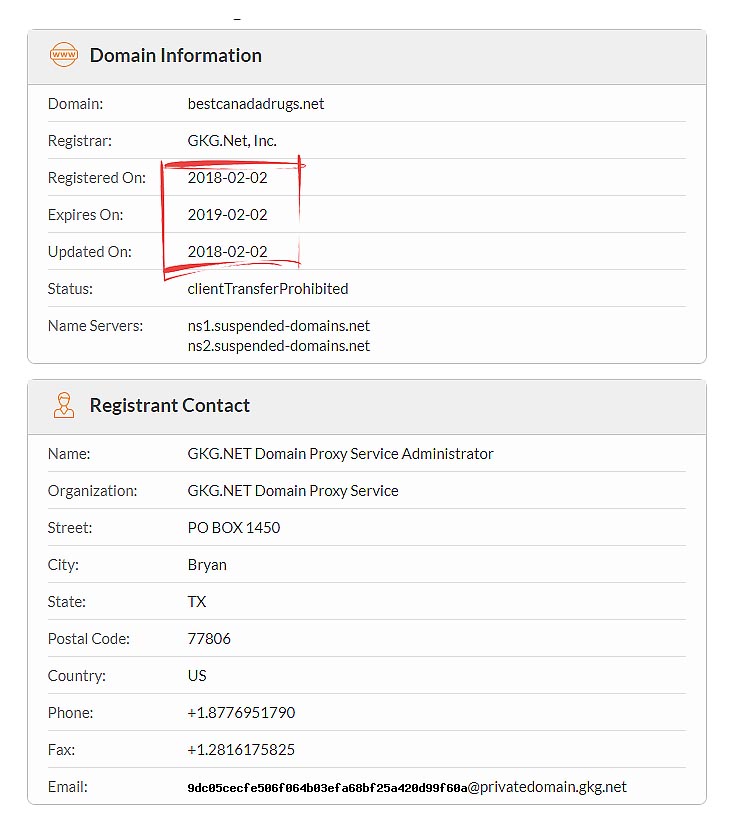The image size is (732, 830).
Task: Click the phone number +1.8776951790
Action: point(241,713)
